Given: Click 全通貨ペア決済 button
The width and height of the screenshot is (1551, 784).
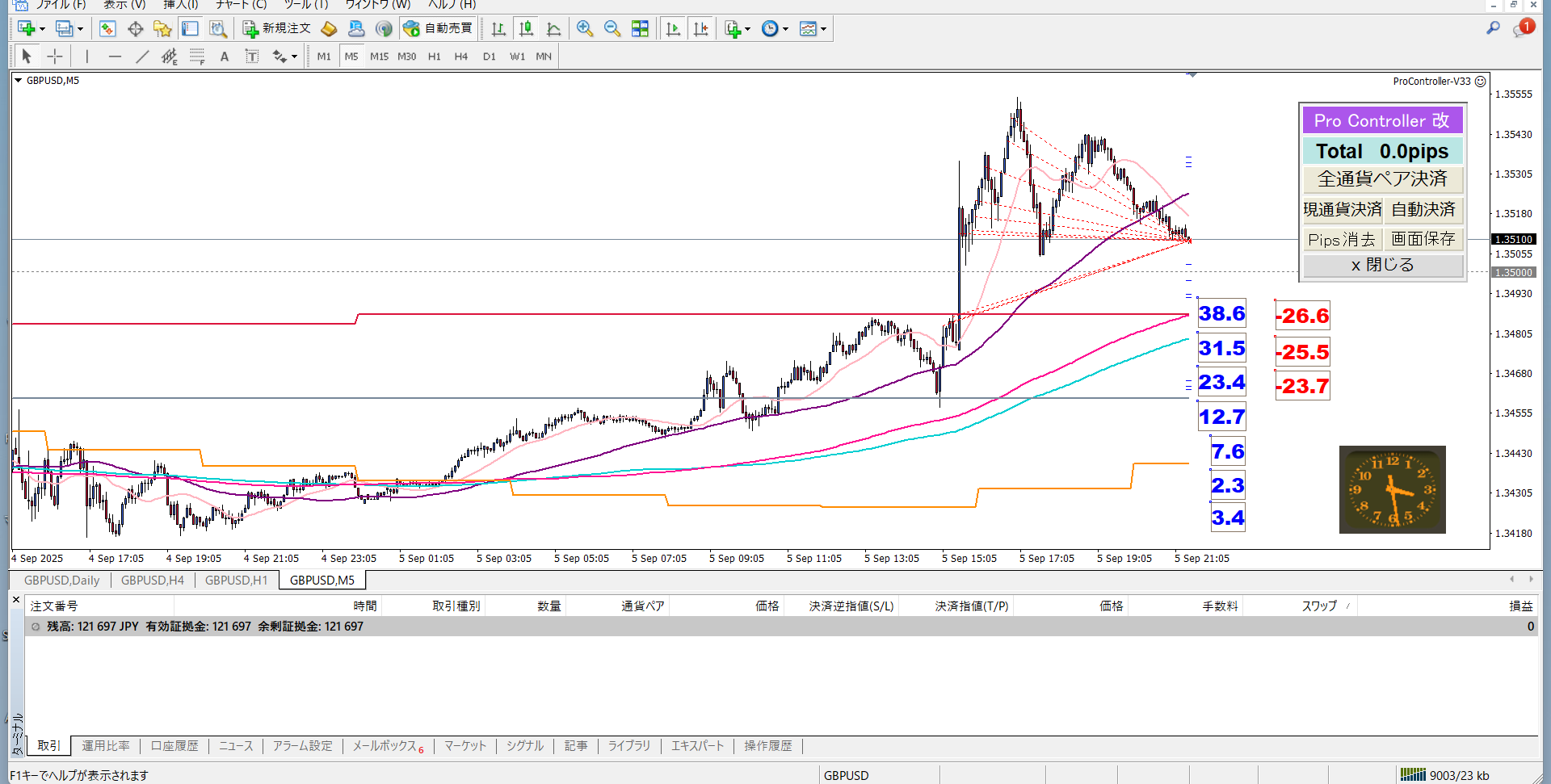Looking at the screenshot, I should click(1383, 179).
